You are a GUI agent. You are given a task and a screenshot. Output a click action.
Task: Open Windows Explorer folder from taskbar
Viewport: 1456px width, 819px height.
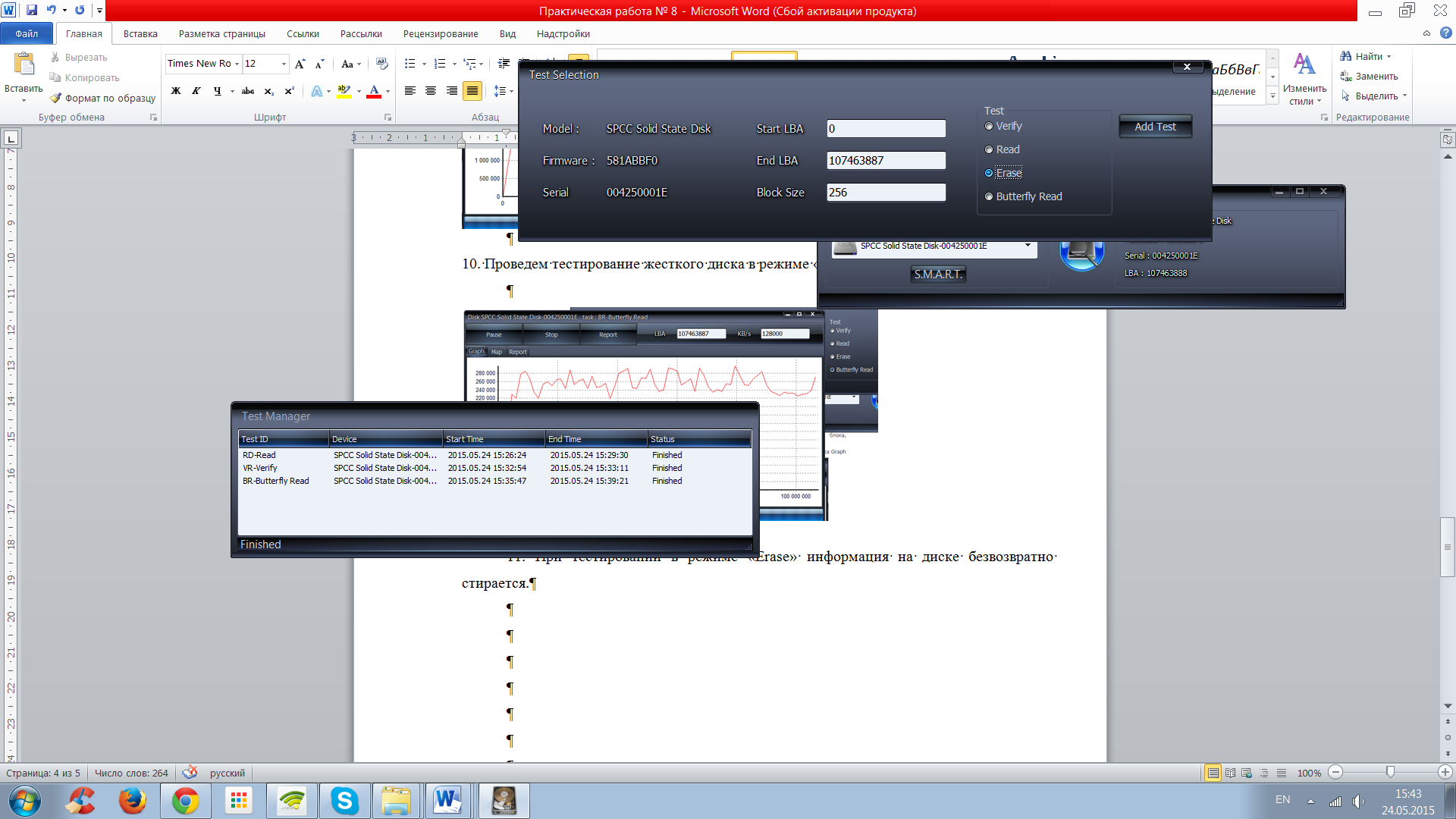pyautogui.click(x=396, y=801)
